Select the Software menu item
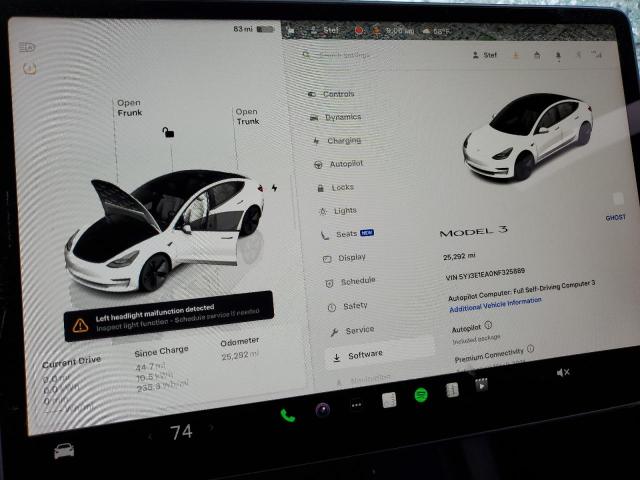This screenshot has width=640, height=480. tap(380, 354)
